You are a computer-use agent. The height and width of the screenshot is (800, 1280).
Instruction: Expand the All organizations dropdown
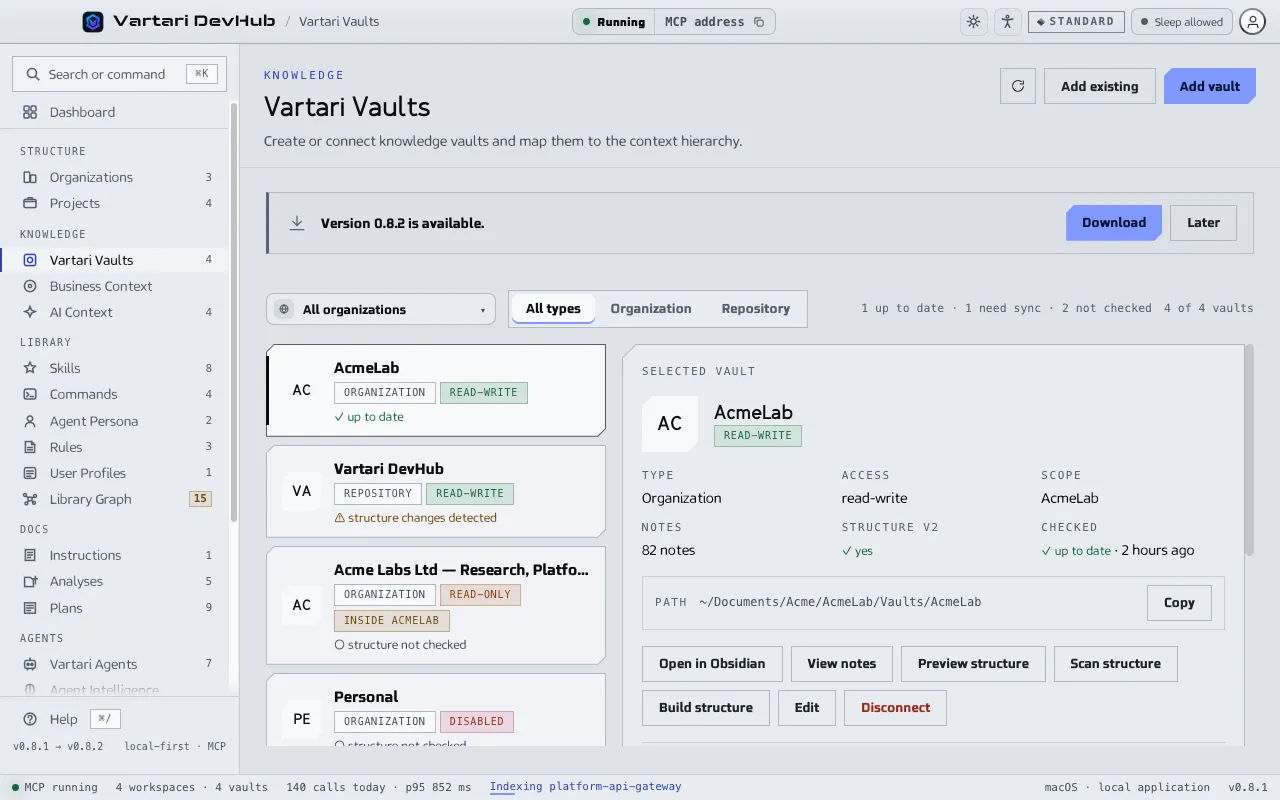click(x=381, y=309)
